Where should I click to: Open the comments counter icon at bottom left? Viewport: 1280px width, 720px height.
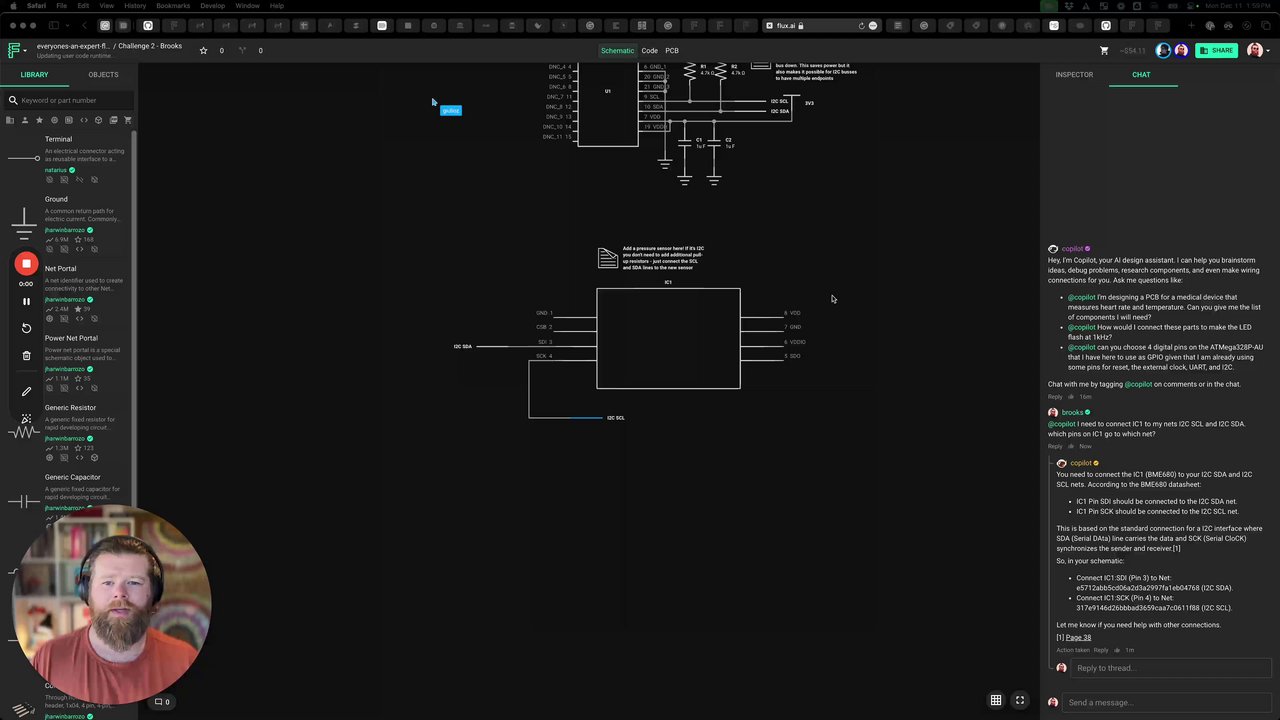[161, 702]
